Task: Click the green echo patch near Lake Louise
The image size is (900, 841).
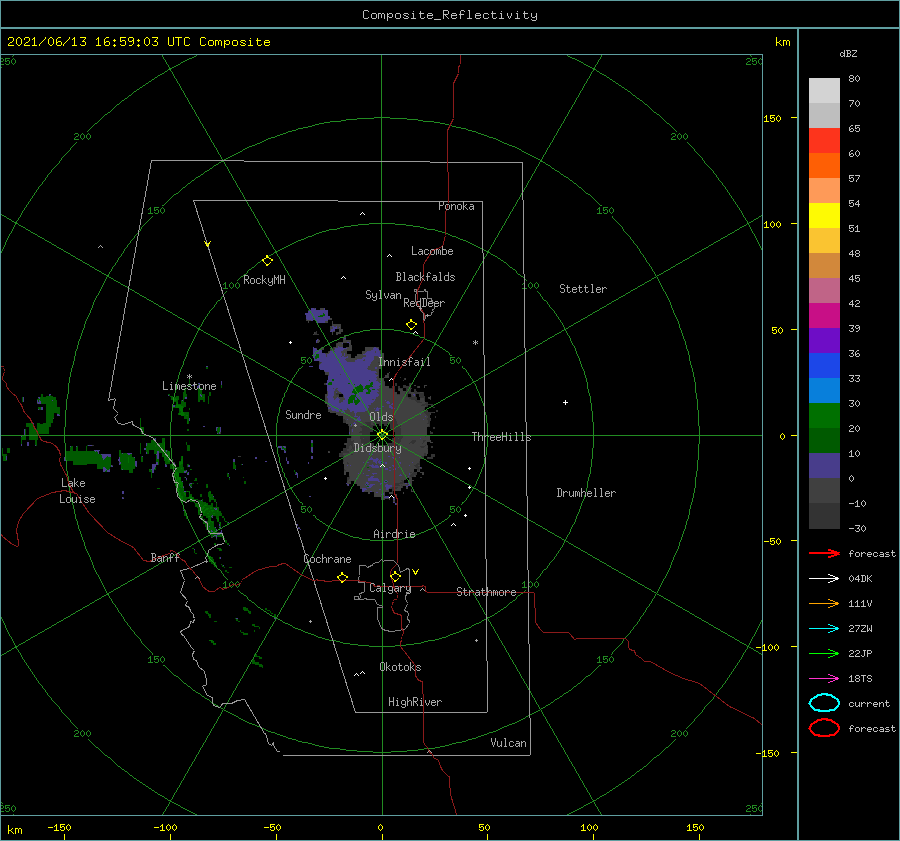Action: point(88,458)
